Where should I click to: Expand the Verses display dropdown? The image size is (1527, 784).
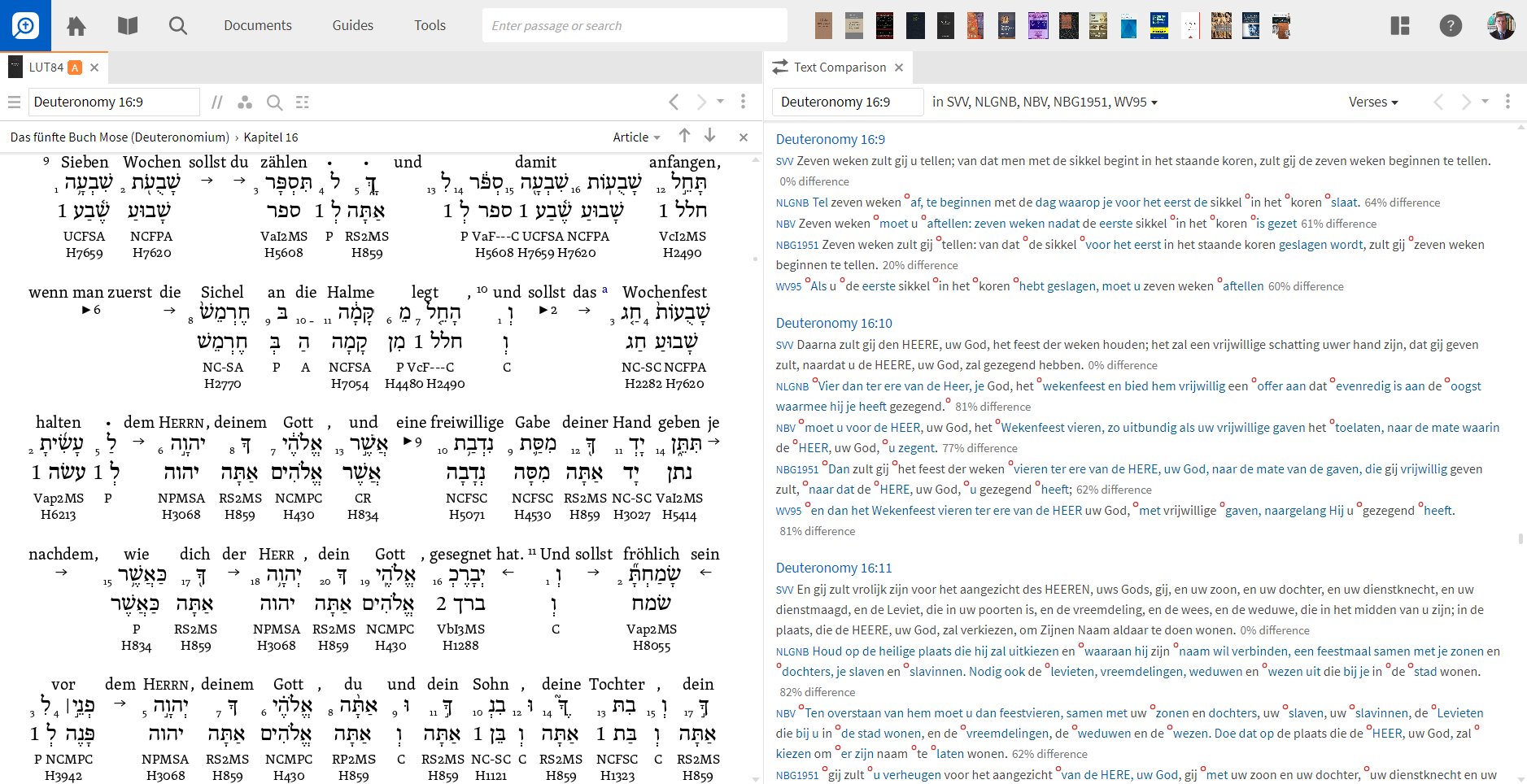(1373, 102)
